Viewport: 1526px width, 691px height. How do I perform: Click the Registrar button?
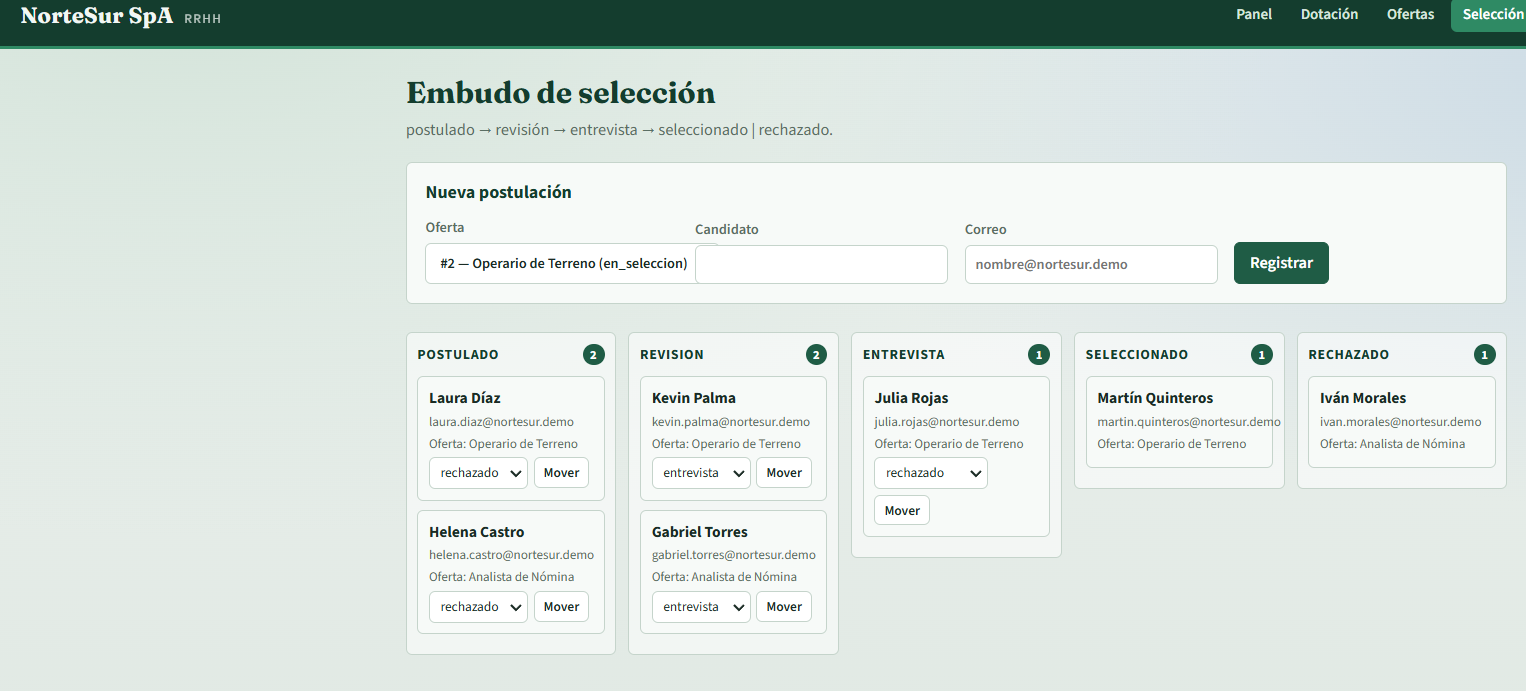1281,263
